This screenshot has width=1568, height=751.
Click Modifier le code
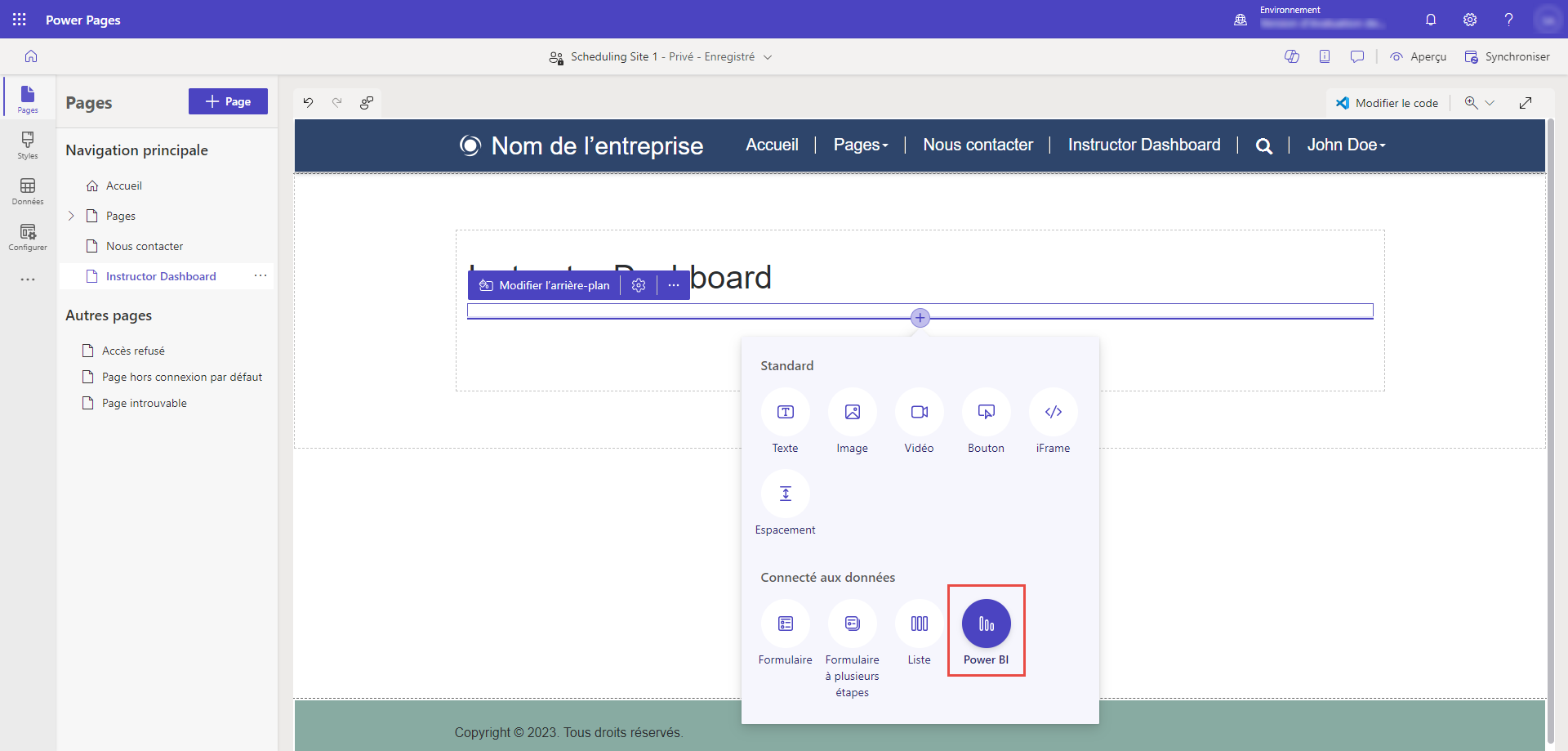point(1387,103)
